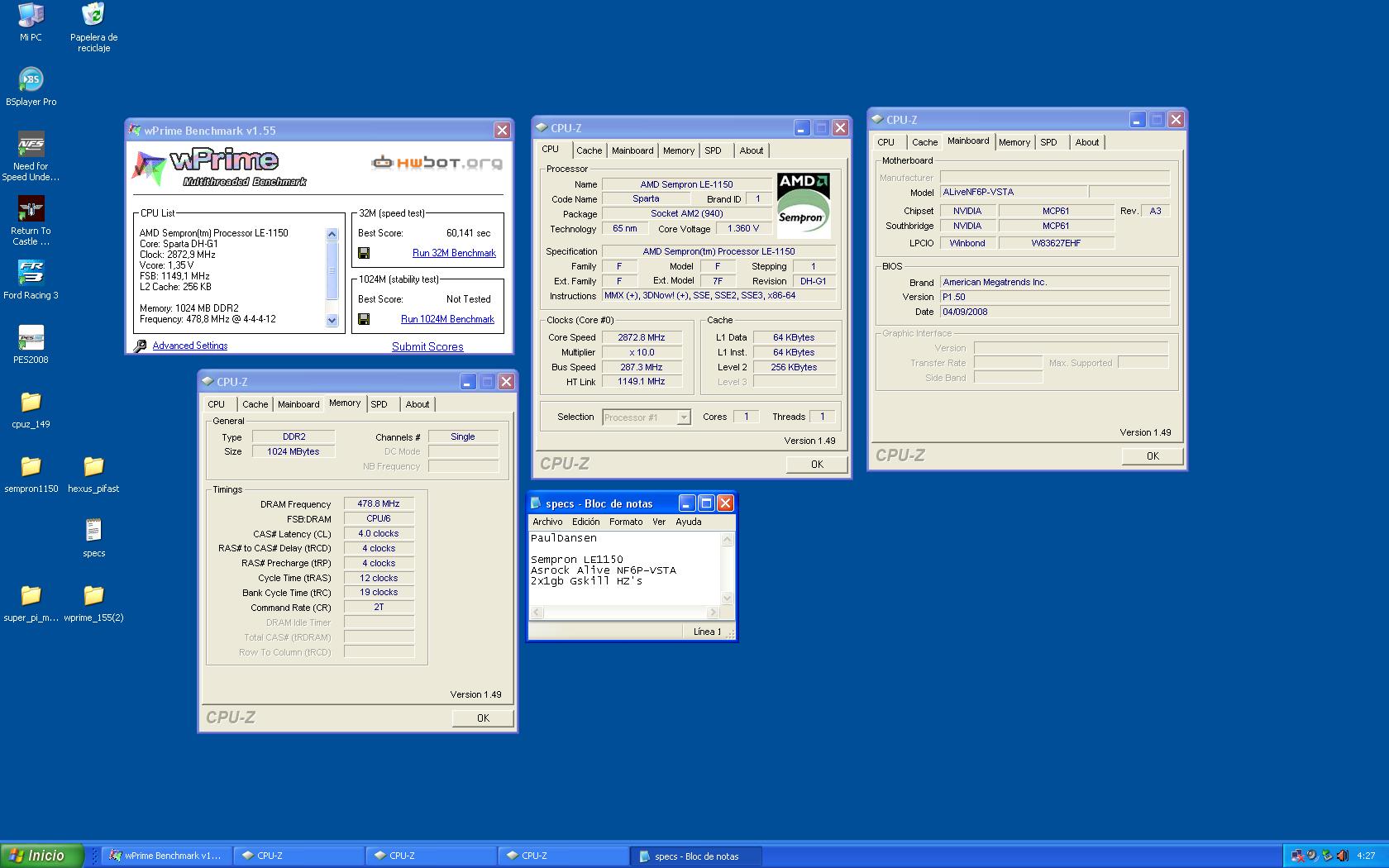The height and width of the screenshot is (868, 1389).
Task: Open Ver menu in Bloc de notas
Action: [x=659, y=522]
